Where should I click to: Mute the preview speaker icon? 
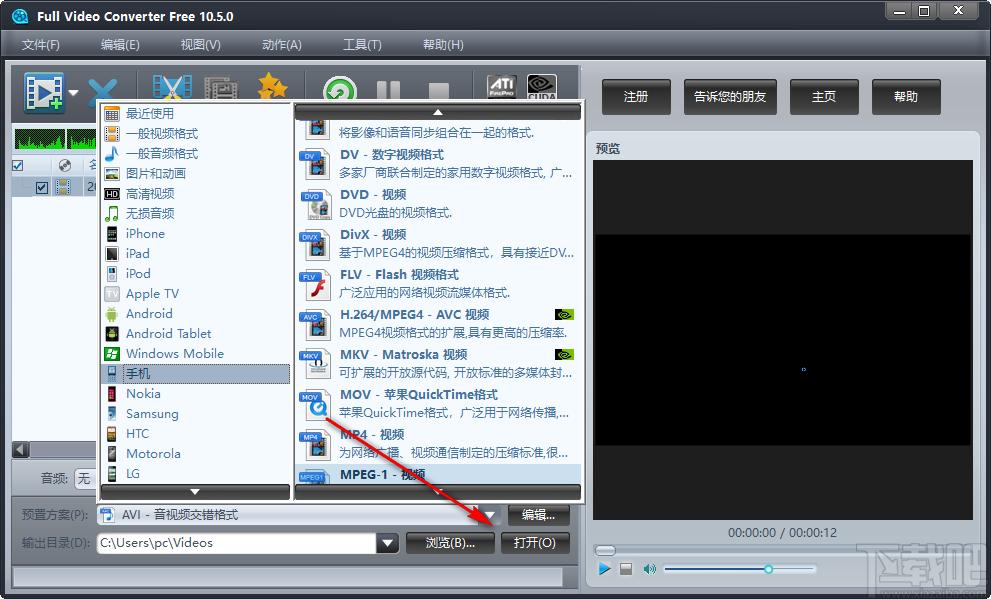coord(649,569)
